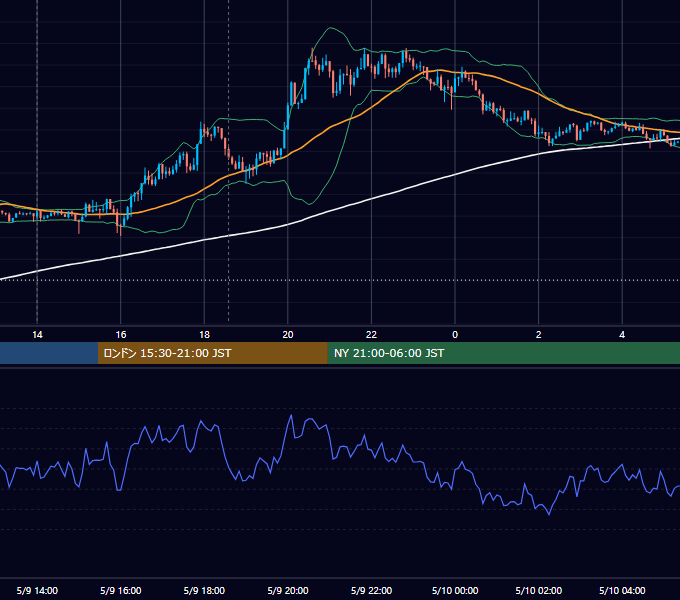This screenshot has height=600, width=680.
Task: Click the 5/10 00:00 date label
Action: pos(455,590)
